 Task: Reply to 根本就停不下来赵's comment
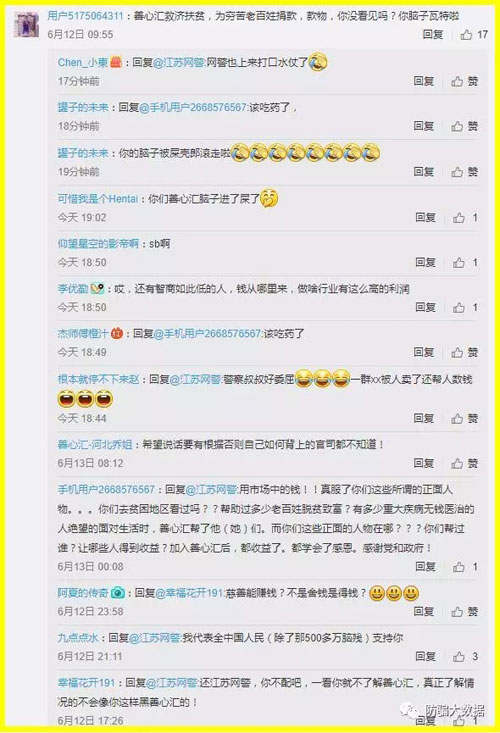tap(424, 418)
